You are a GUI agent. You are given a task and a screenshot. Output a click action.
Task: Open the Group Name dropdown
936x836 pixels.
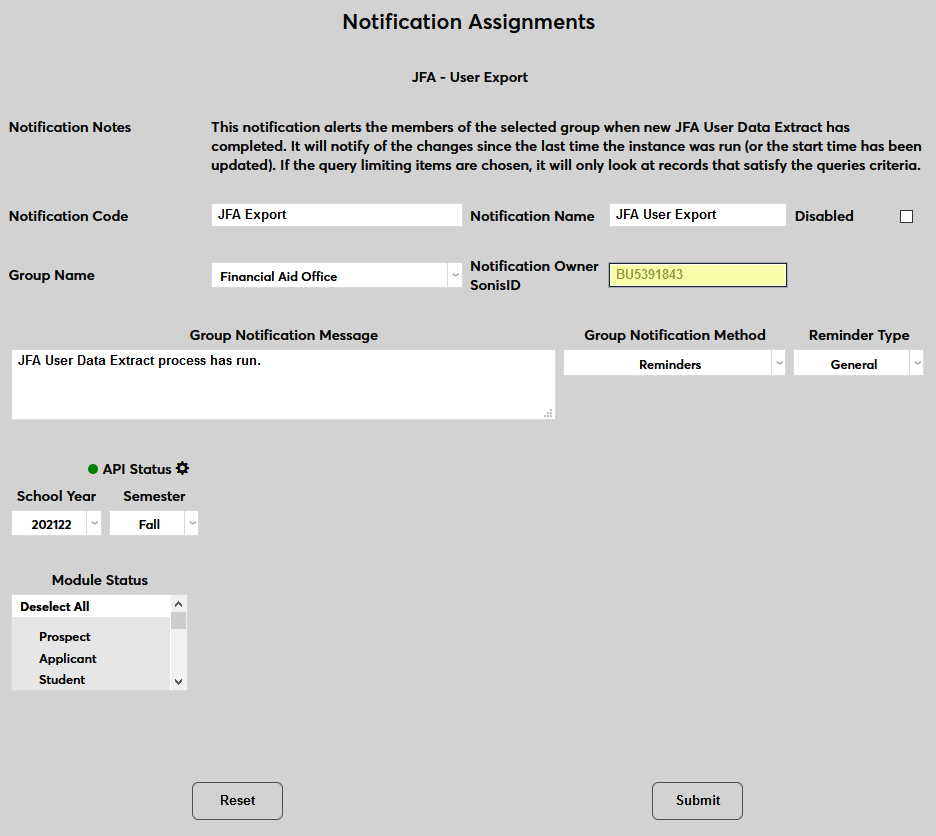337,275
